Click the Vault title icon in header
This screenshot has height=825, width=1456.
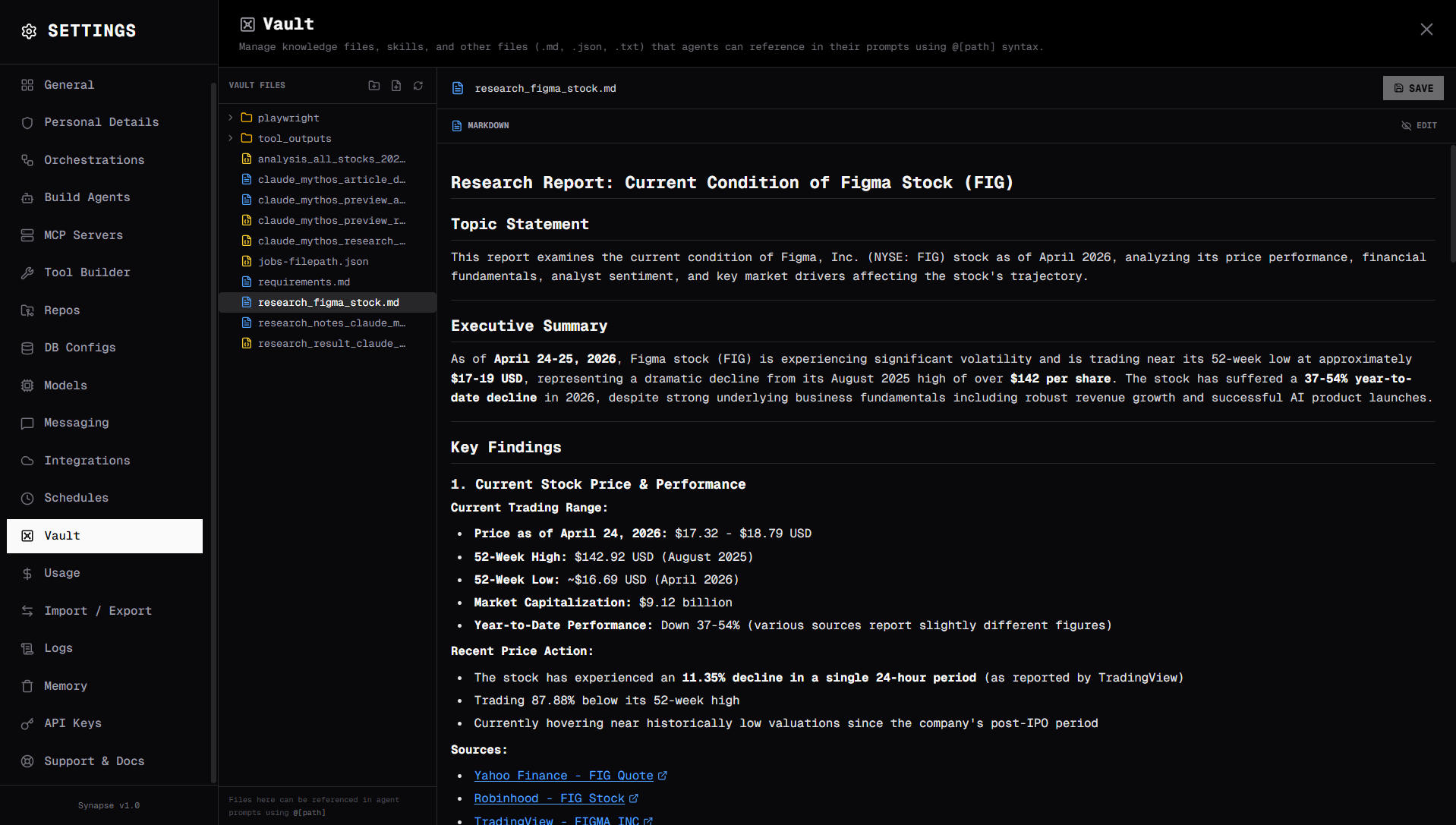coord(247,24)
